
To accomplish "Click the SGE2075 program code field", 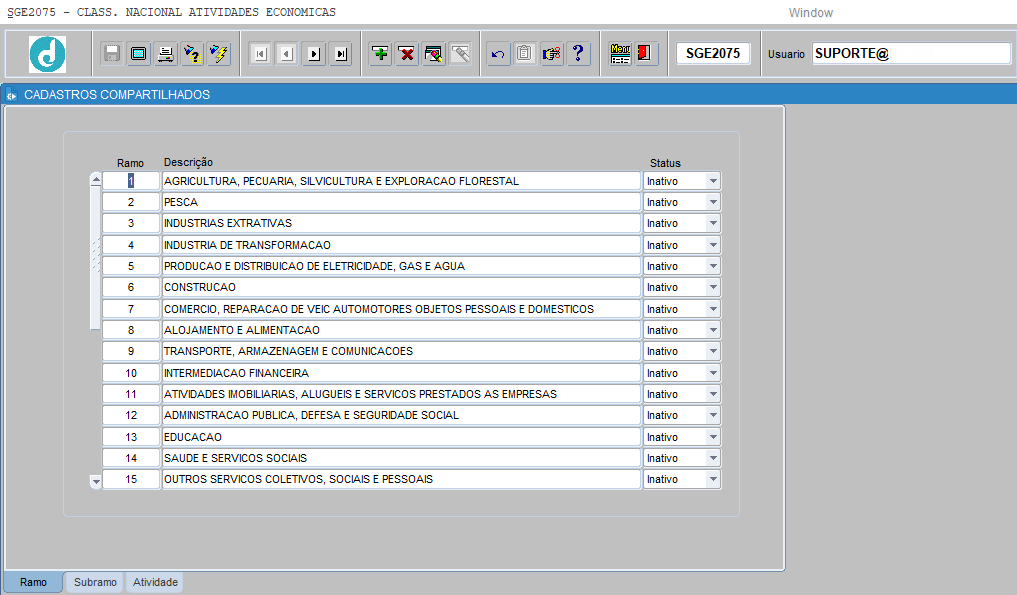I will point(713,53).
